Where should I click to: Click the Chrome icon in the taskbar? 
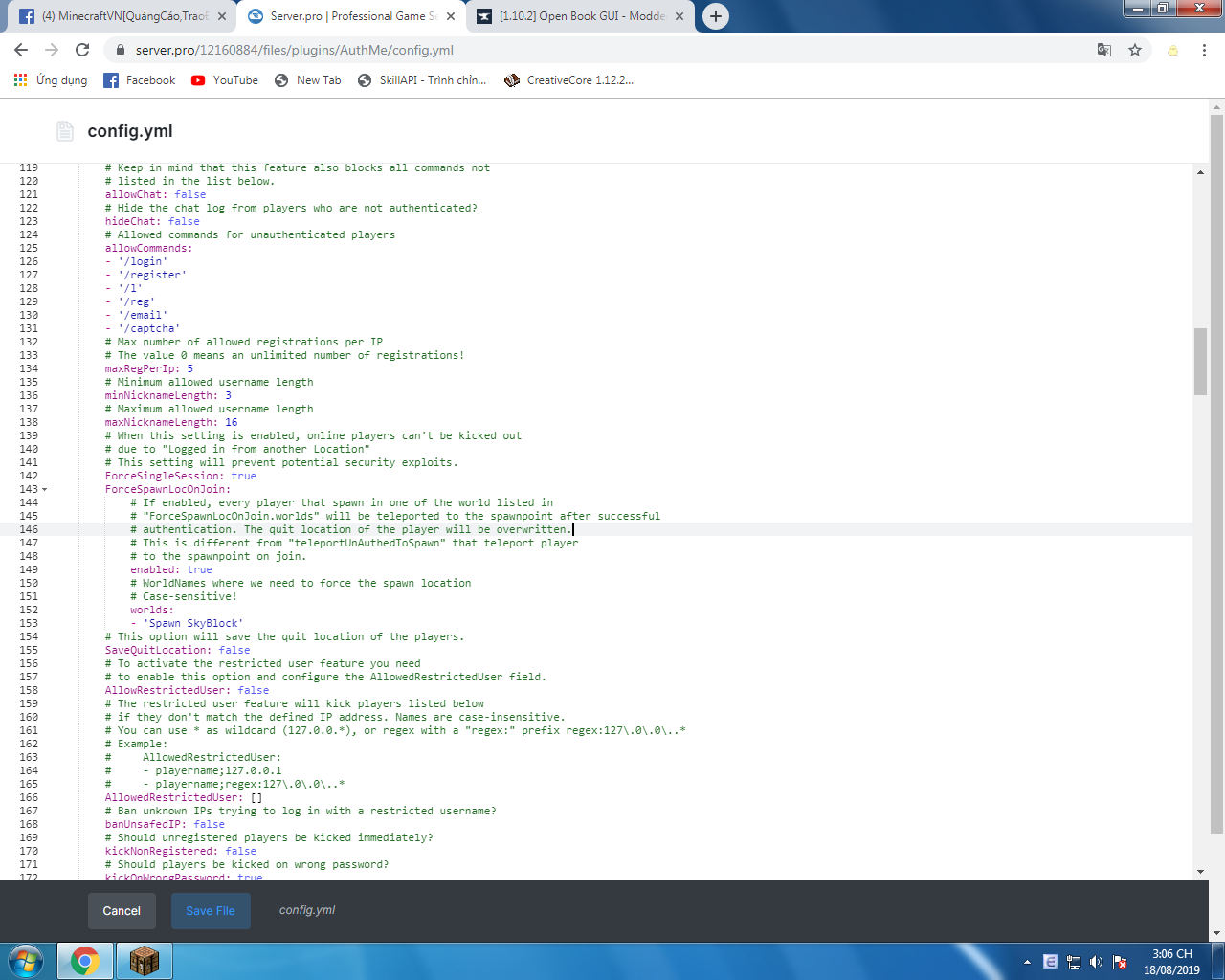84,960
